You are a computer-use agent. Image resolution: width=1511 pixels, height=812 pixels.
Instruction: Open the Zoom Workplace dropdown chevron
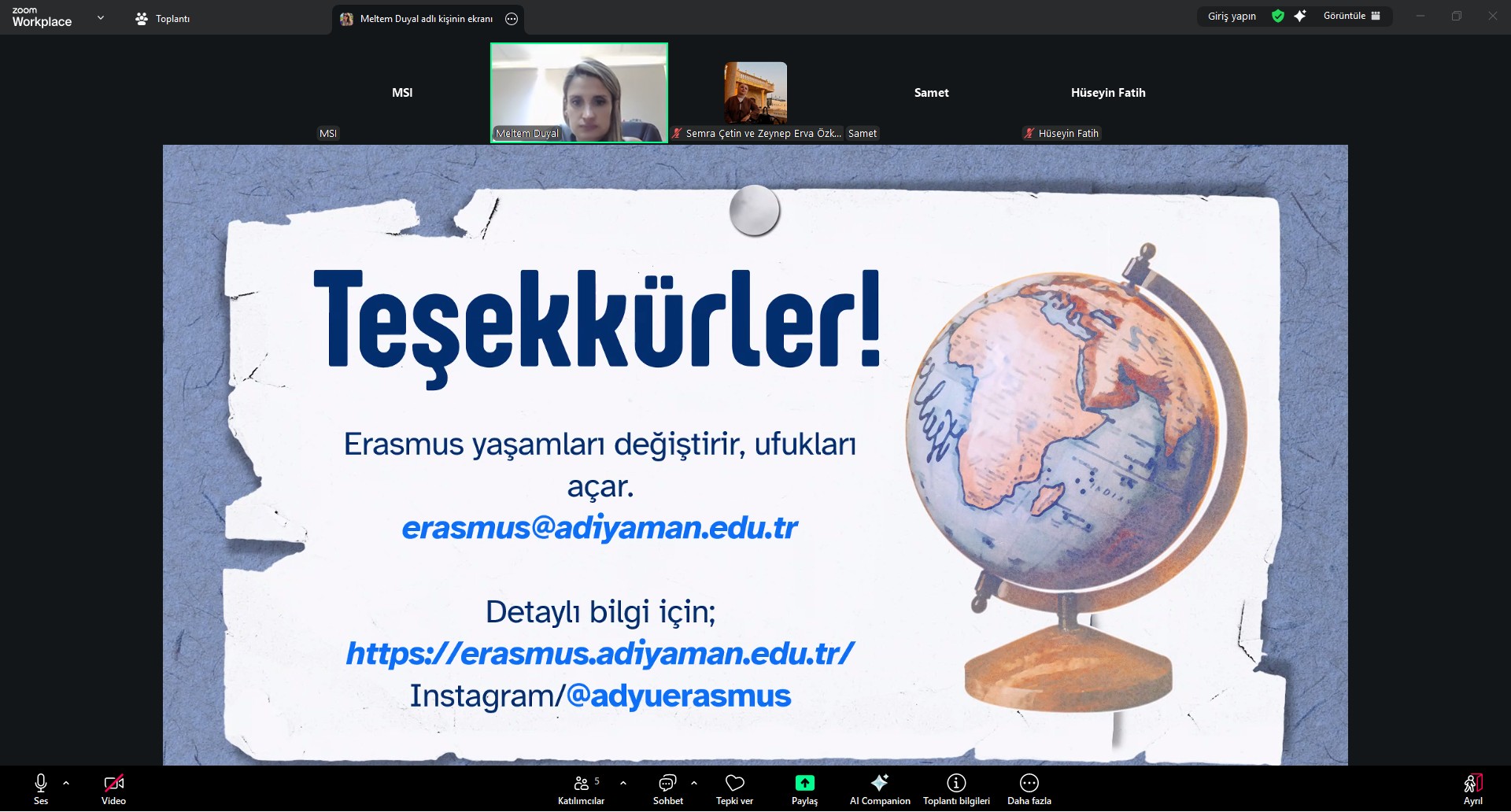[100, 17]
